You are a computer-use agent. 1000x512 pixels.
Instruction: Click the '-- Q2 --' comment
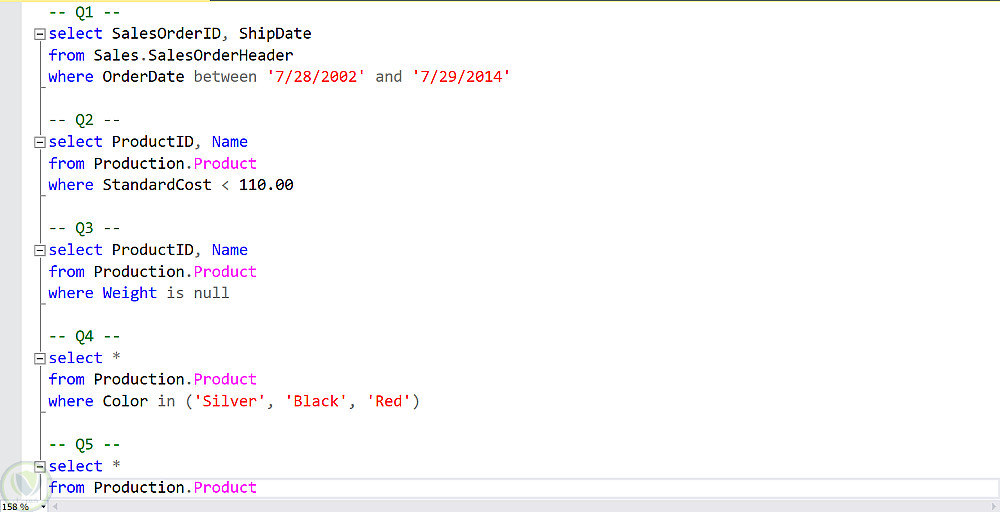[84, 120]
